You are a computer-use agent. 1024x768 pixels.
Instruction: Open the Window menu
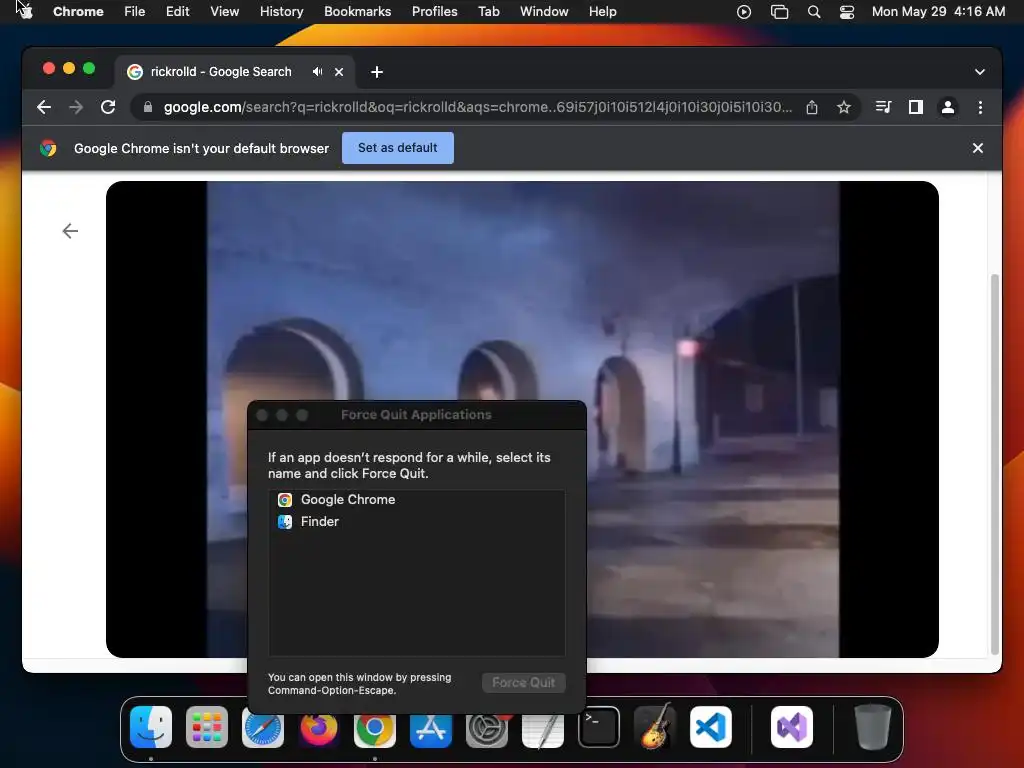pos(544,11)
